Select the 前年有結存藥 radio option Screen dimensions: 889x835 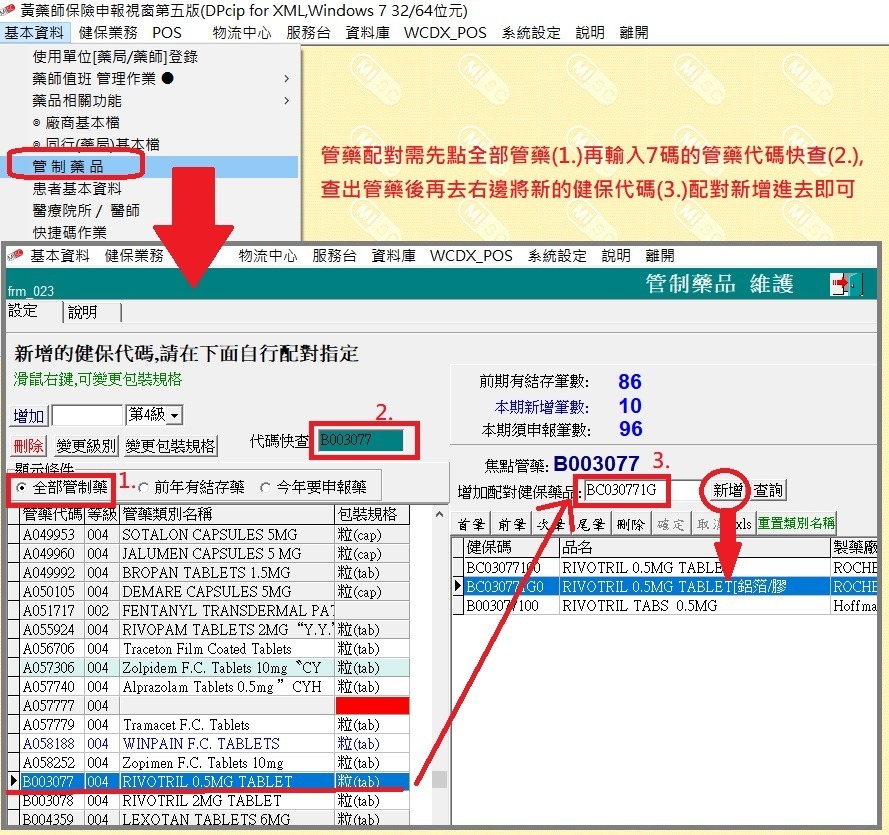click(144, 487)
